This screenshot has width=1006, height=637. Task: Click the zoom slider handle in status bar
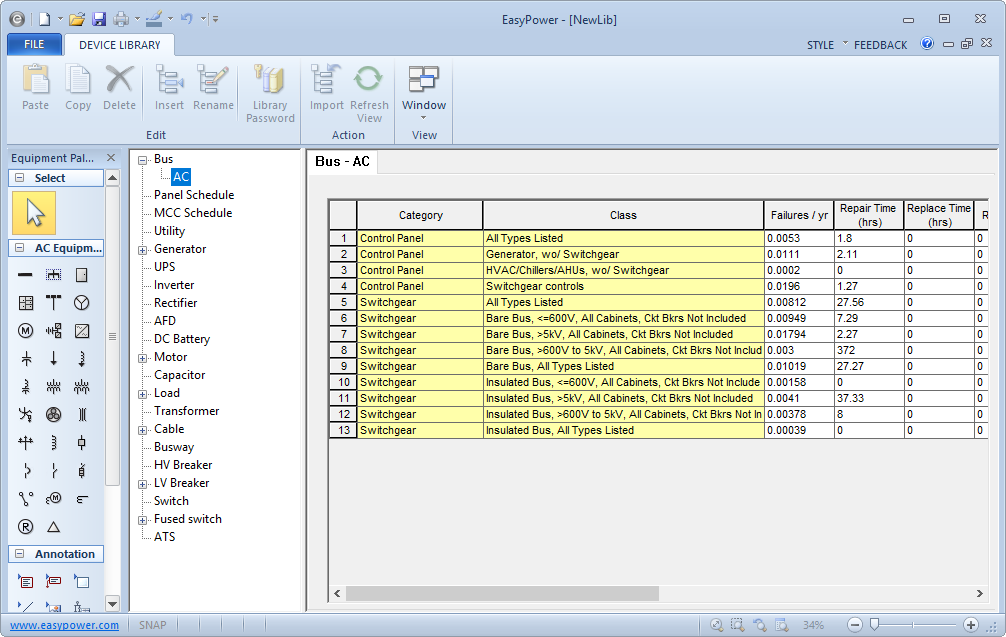point(874,625)
